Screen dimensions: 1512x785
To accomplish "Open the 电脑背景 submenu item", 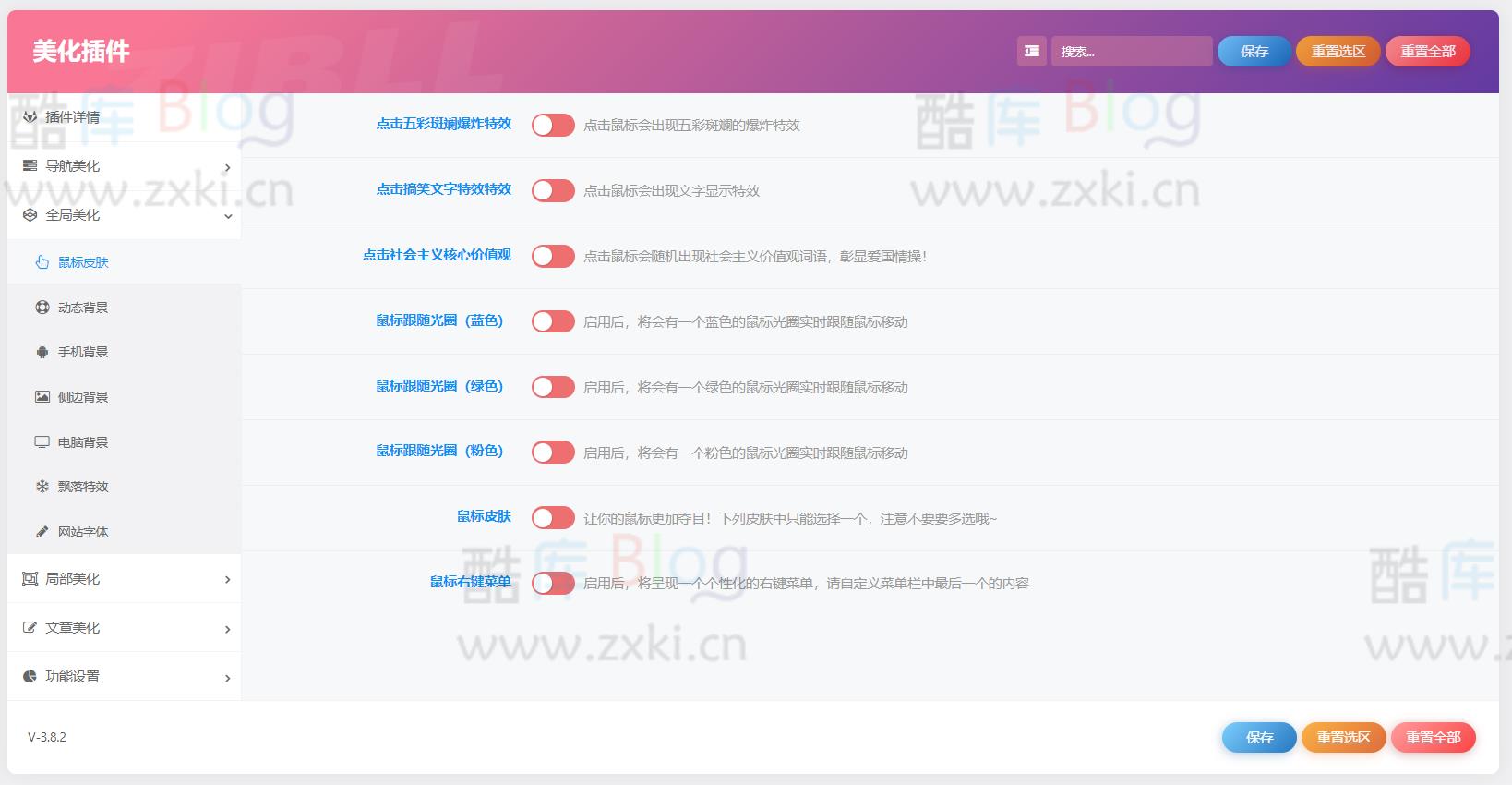I will click(124, 442).
